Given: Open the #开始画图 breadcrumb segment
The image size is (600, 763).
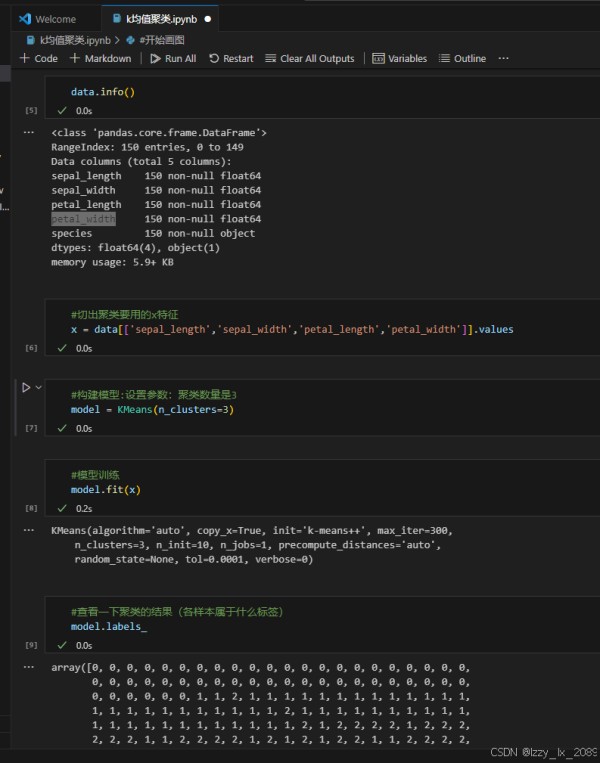Looking at the screenshot, I should coord(161,40).
